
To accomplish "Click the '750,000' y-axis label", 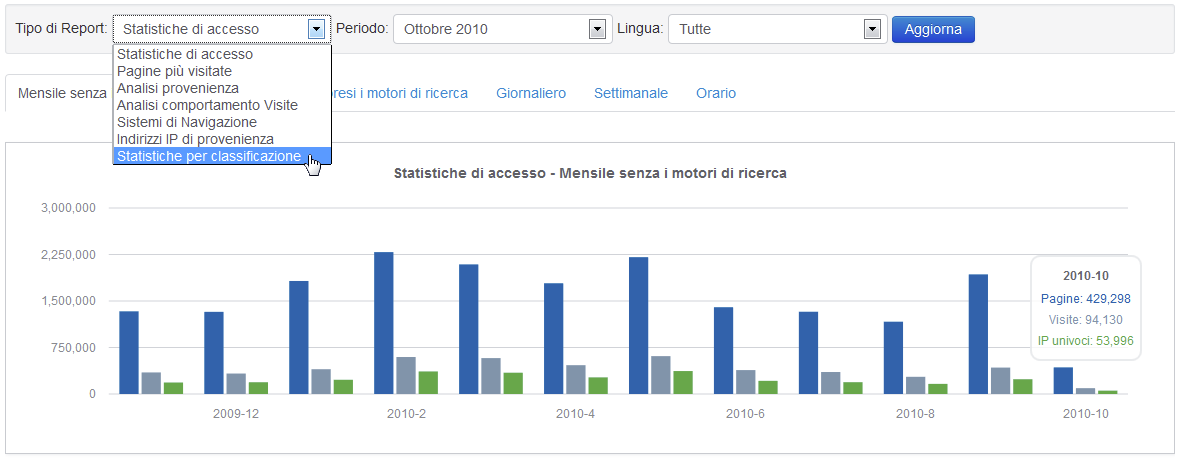I will point(74,348).
